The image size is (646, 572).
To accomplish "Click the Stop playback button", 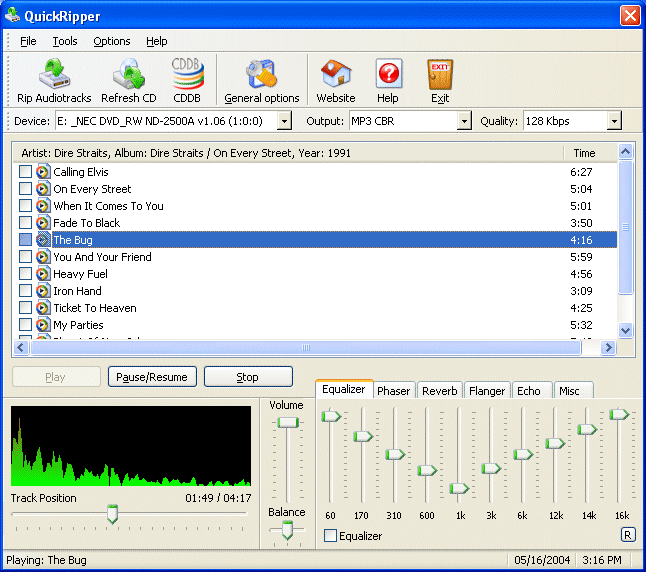I will pyautogui.click(x=248, y=377).
